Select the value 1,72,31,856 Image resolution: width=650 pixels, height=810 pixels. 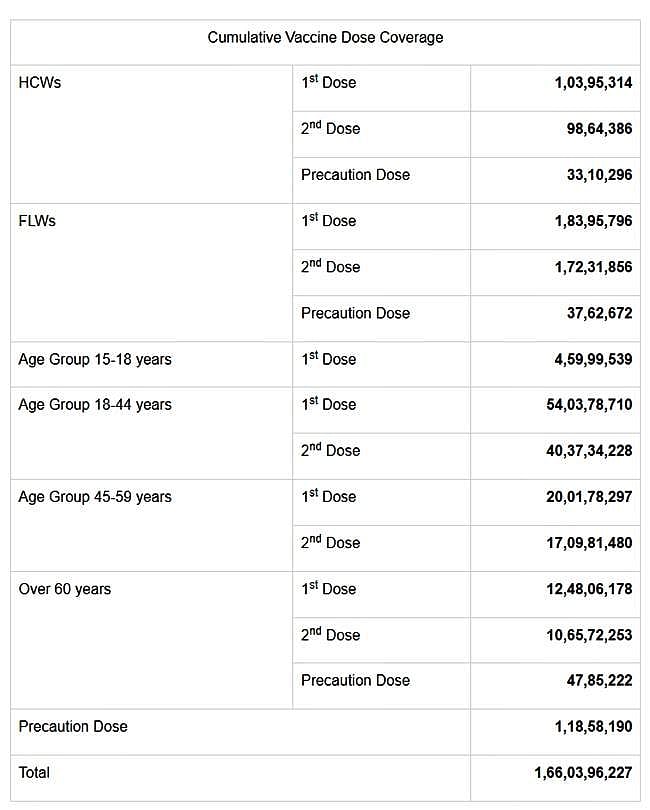pyautogui.click(x=593, y=267)
